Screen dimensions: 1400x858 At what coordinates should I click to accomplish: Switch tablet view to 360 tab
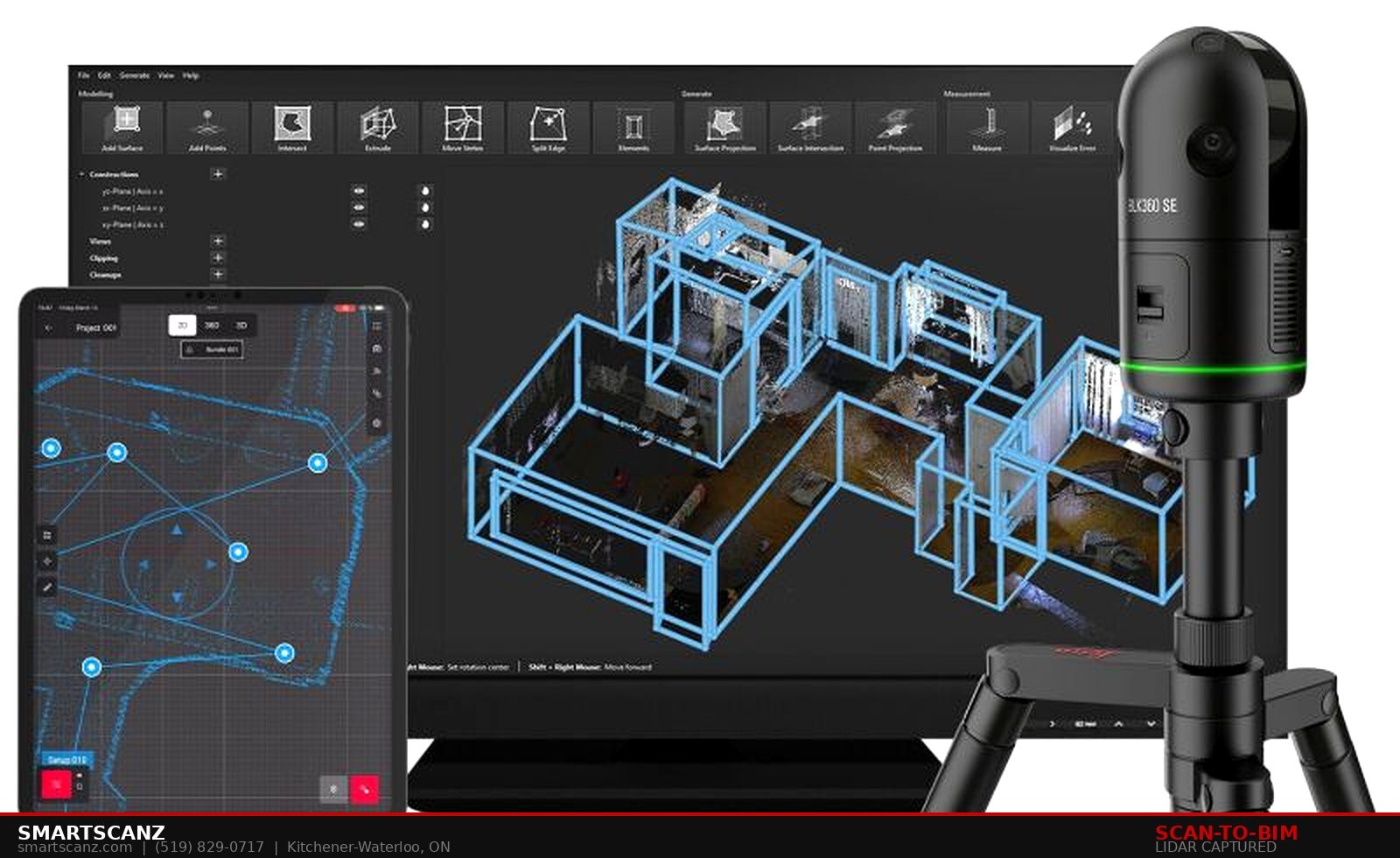[212, 326]
